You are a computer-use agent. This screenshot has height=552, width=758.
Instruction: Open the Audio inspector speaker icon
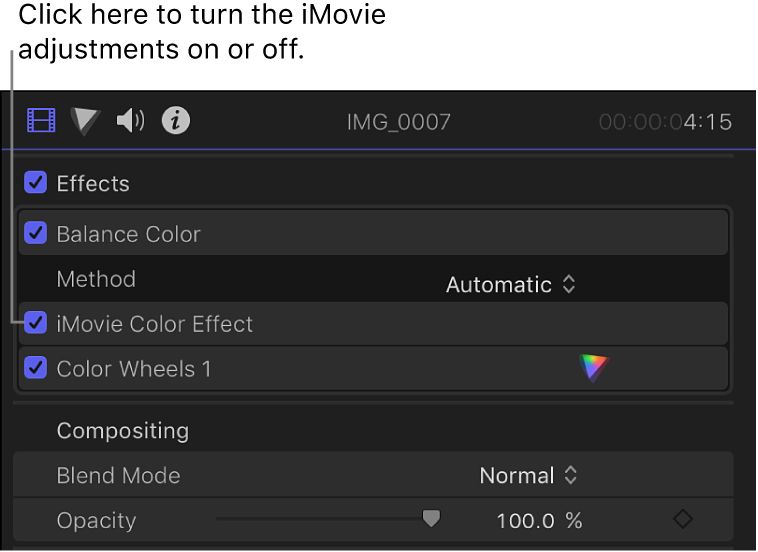[x=130, y=121]
